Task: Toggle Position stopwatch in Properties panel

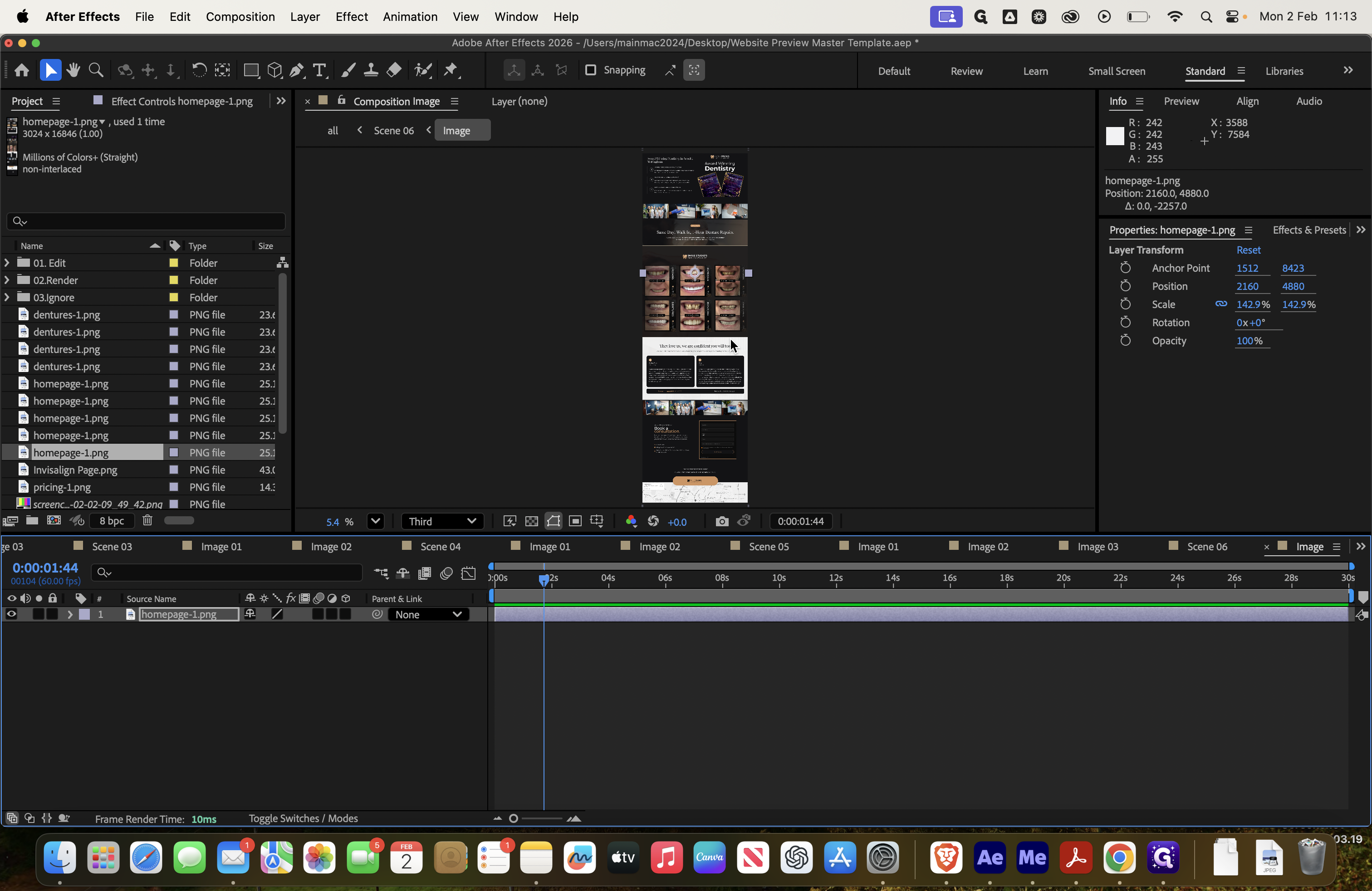Action: (1125, 286)
